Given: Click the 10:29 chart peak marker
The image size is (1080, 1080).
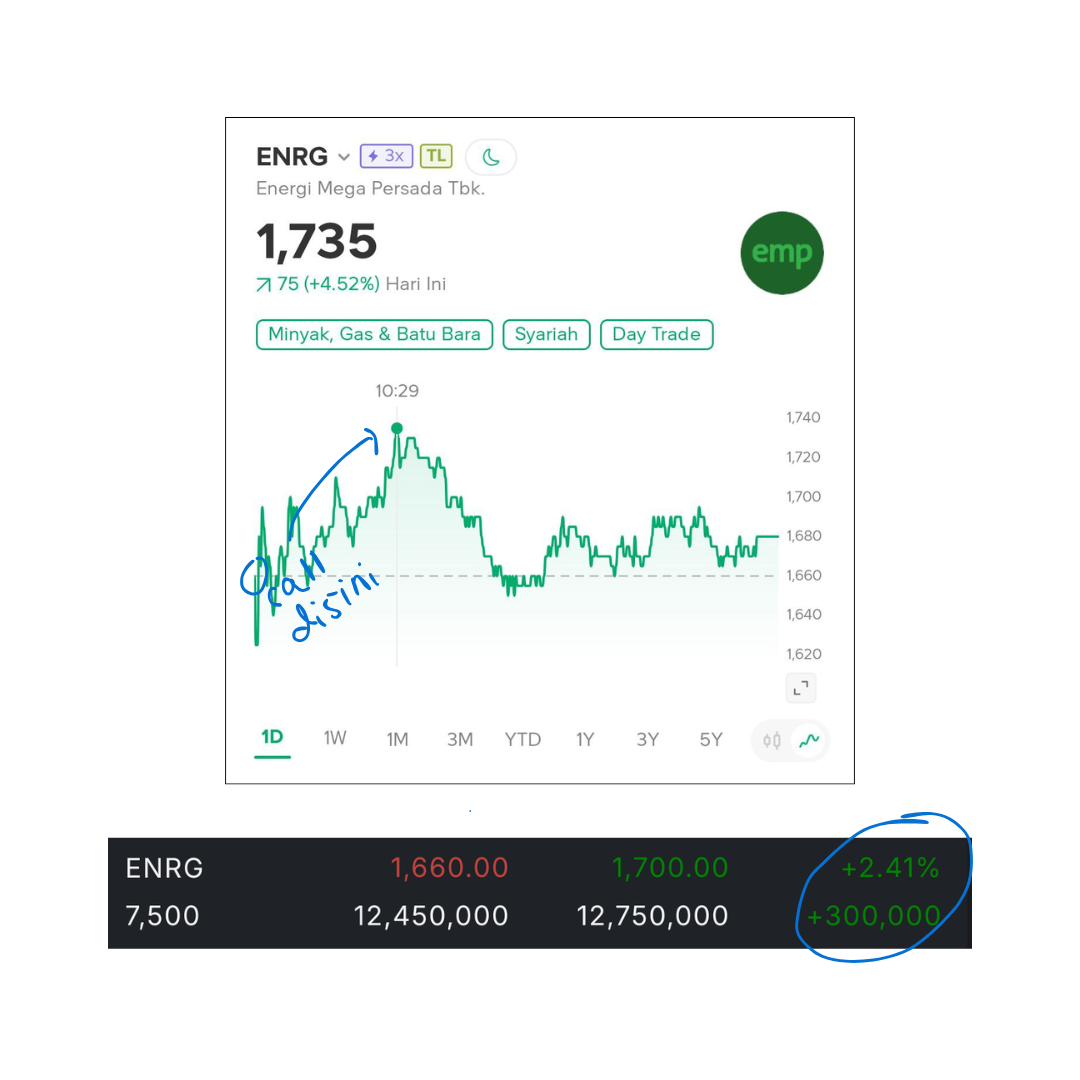Looking at the screenshot, I should pos(397,429).
